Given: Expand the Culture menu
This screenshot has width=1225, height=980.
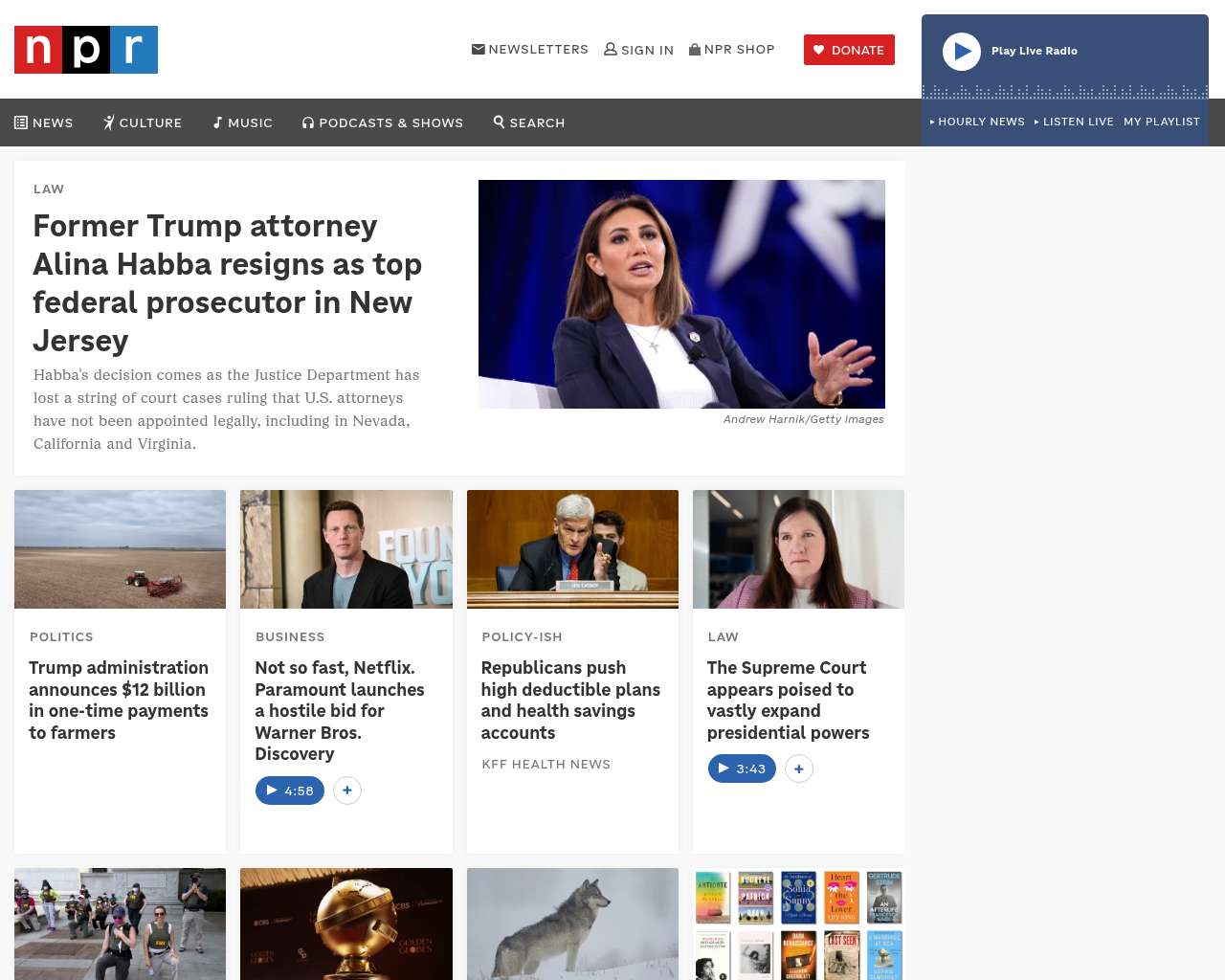Looking at the screenshot, I should [143, 122].
